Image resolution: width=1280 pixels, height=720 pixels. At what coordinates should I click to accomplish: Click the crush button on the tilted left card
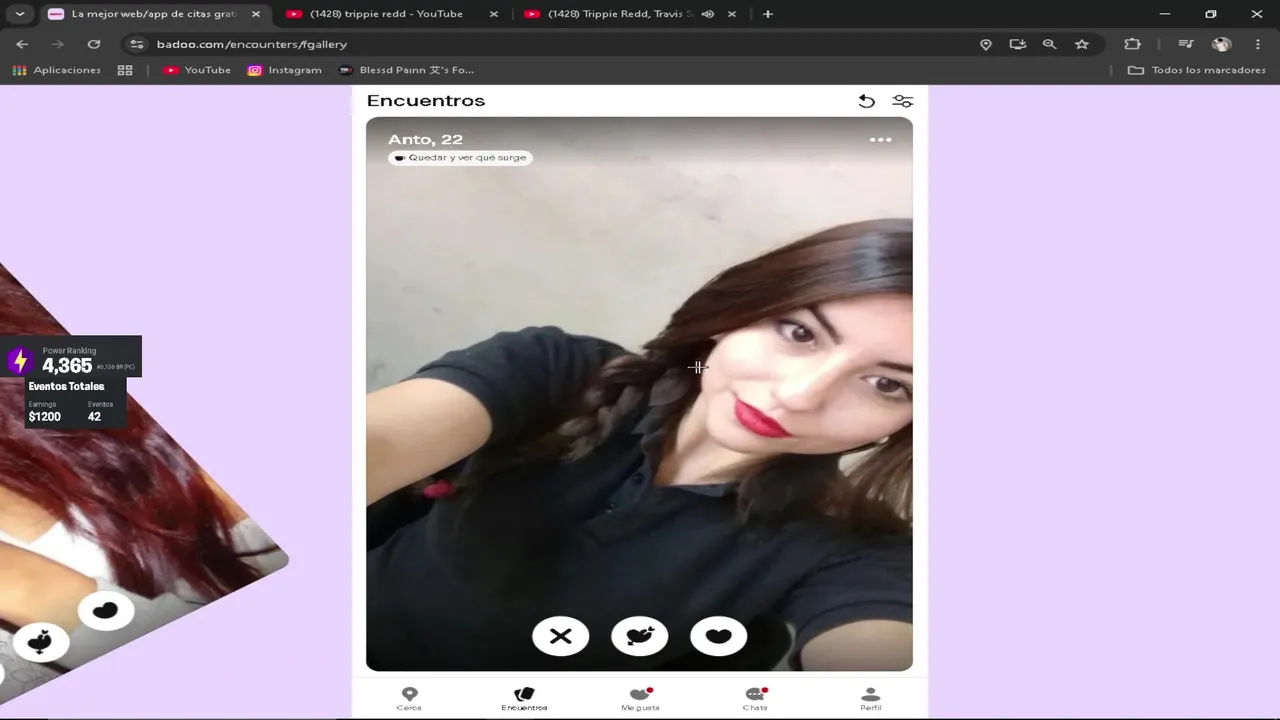coord(40,642)
